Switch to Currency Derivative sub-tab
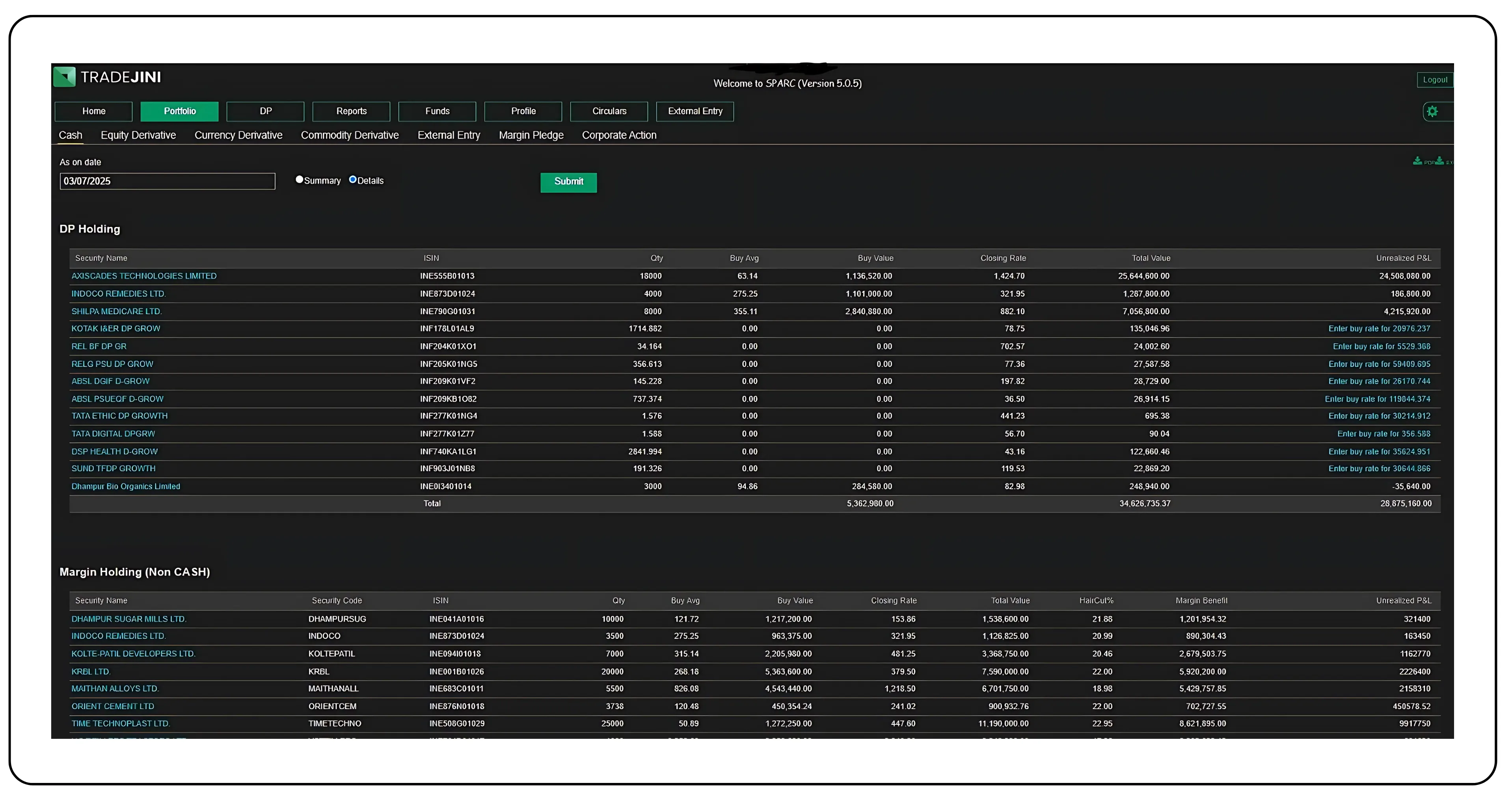Viewport: 1512px width, 792px height. 238,135
